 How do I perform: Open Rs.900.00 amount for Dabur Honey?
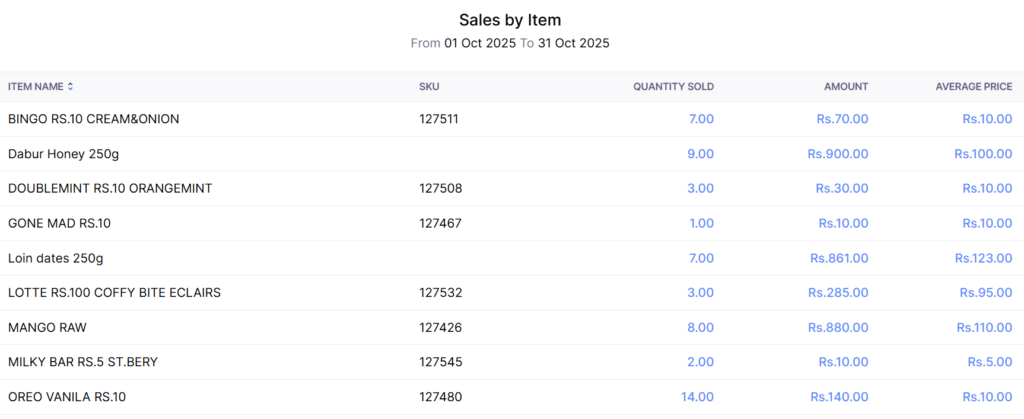click(x=838, y=154)
